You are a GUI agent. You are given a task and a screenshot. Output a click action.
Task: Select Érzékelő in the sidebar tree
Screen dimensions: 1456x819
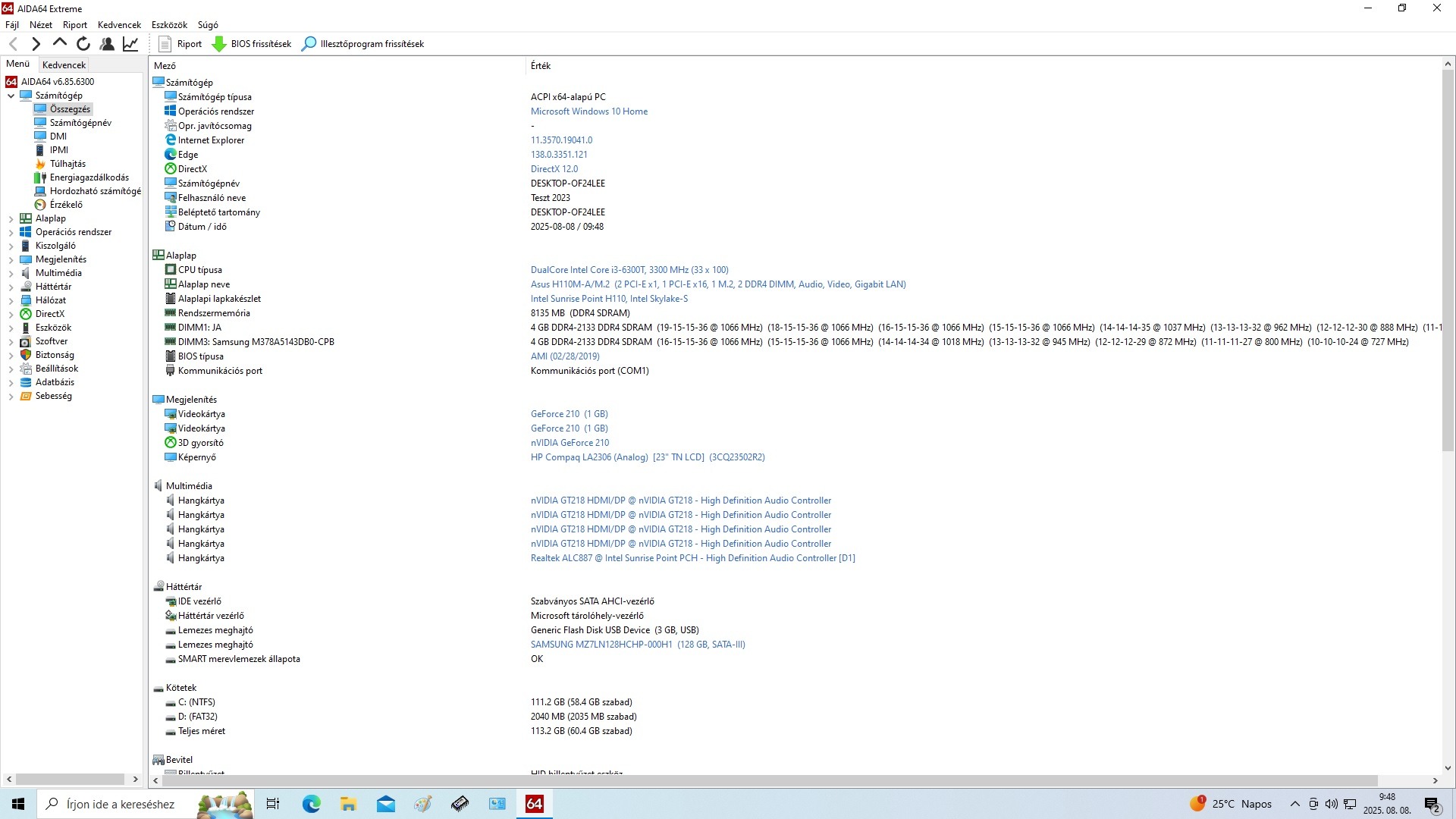coord(66,205)
